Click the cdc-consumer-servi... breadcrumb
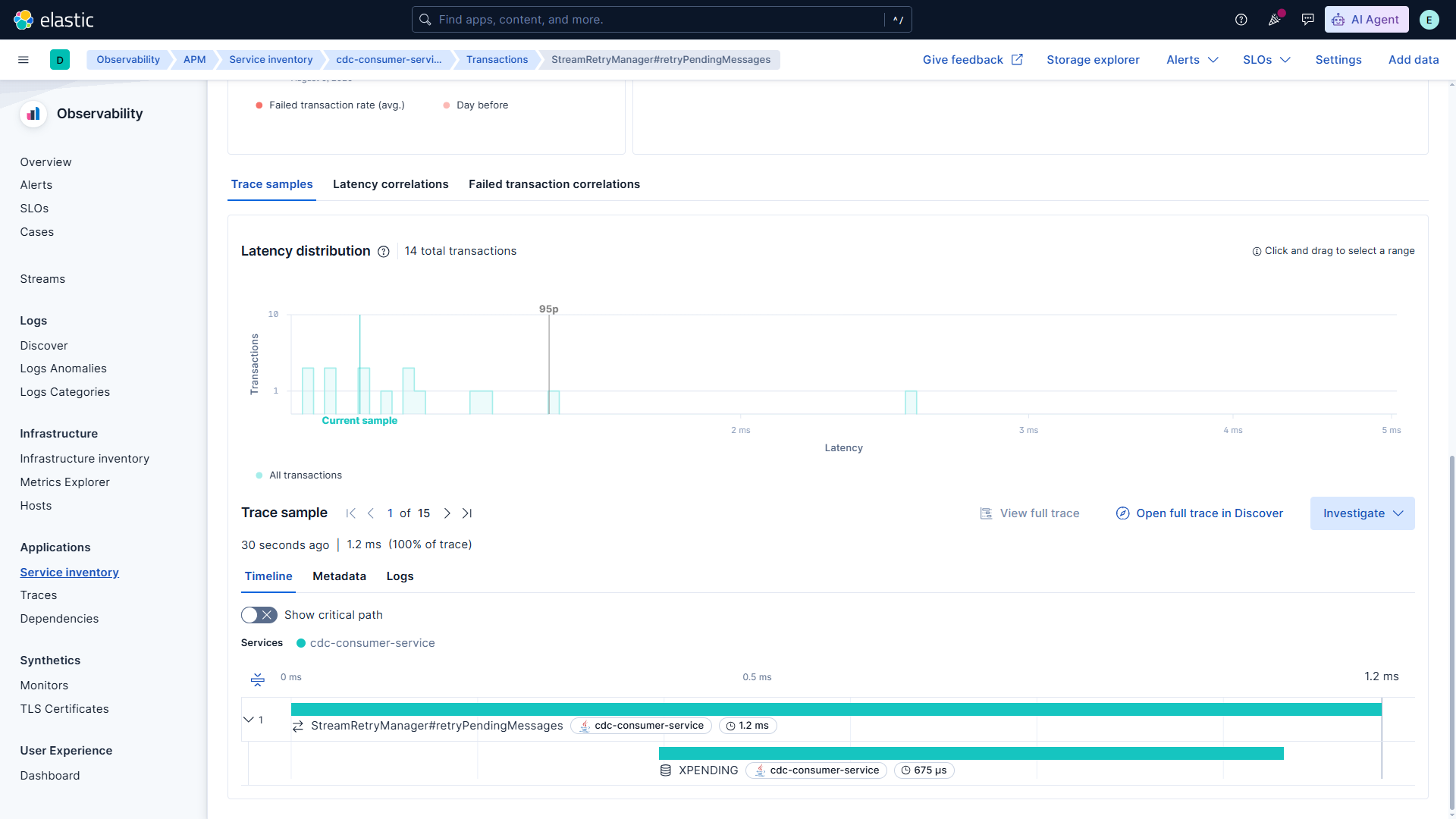 pyautogui.click(x=388, y=60)
